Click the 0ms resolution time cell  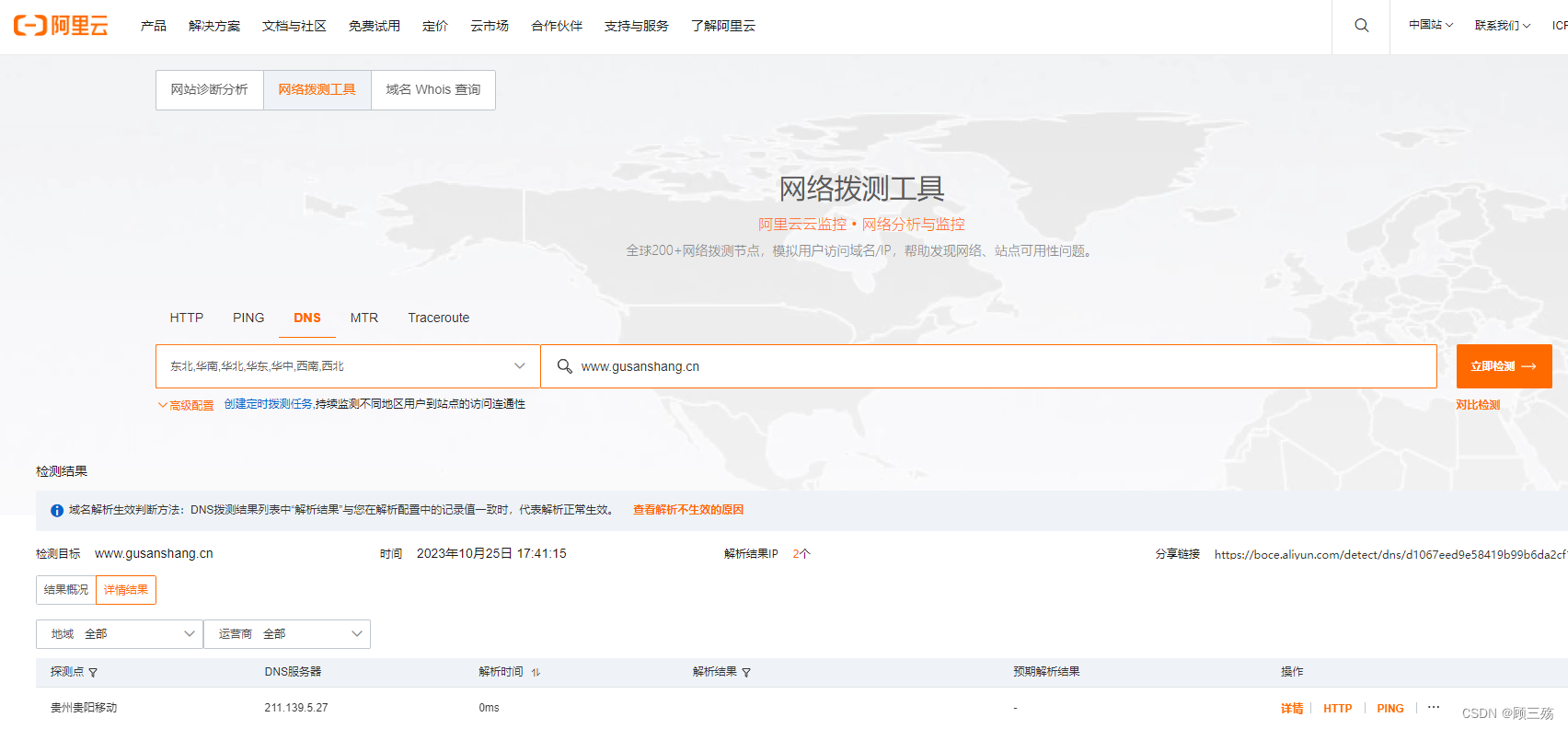point(489,708)
